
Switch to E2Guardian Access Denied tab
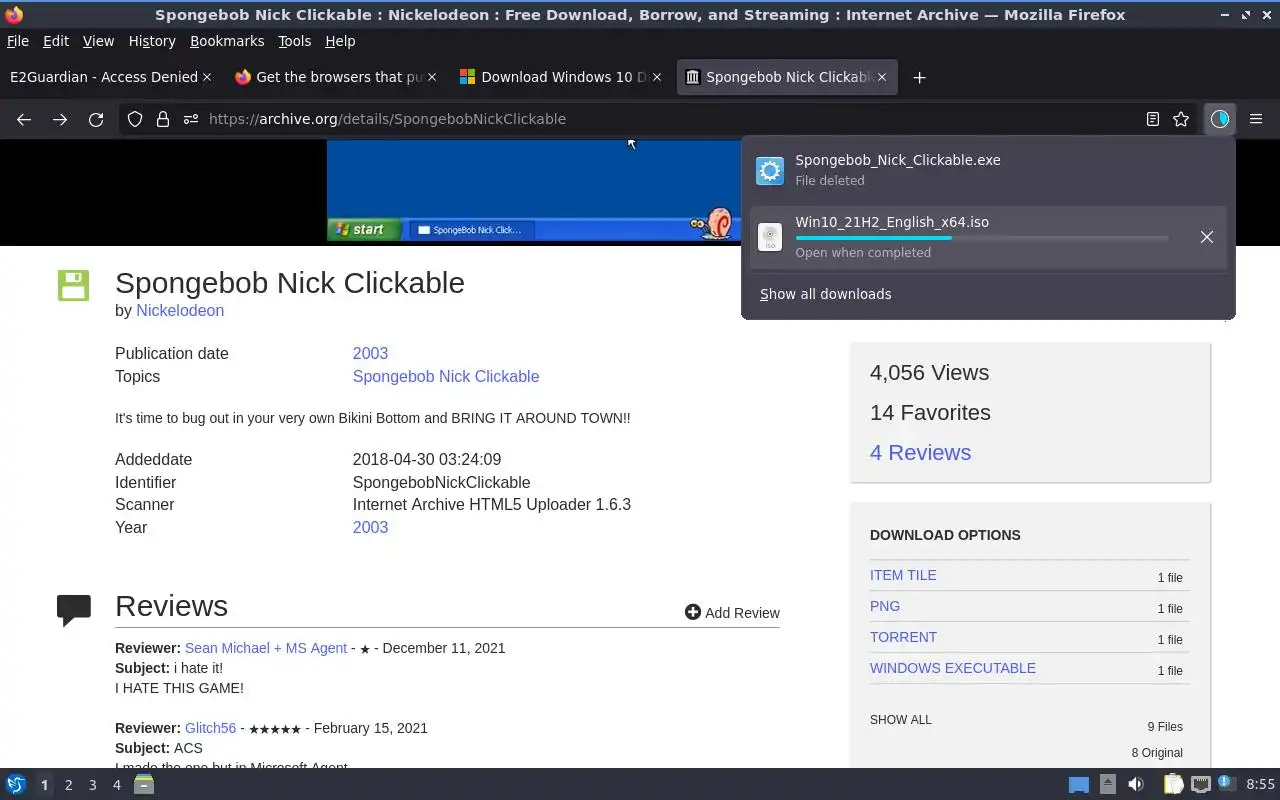[104, 77]
